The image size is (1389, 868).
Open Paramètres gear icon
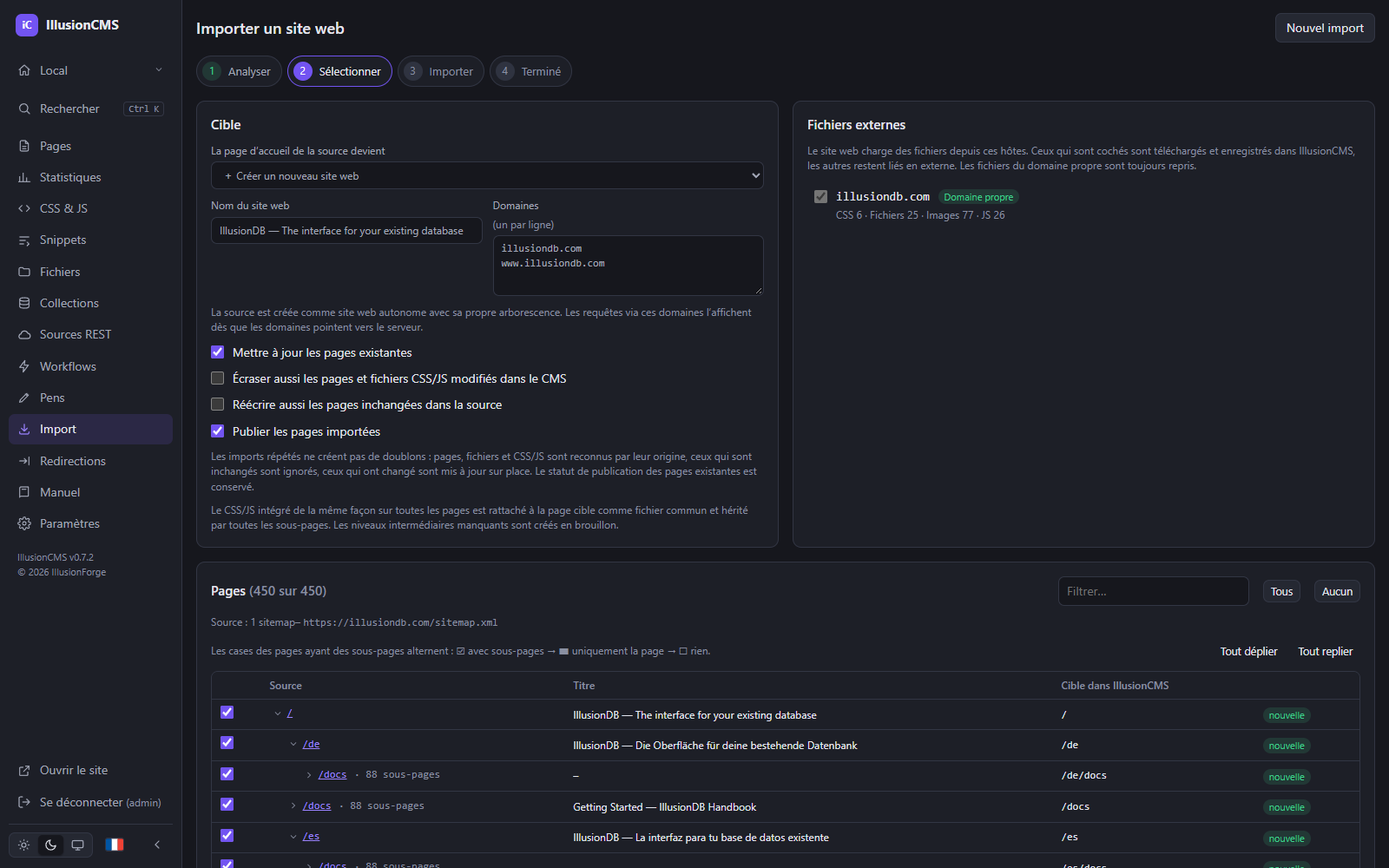(x=24, y=523)
